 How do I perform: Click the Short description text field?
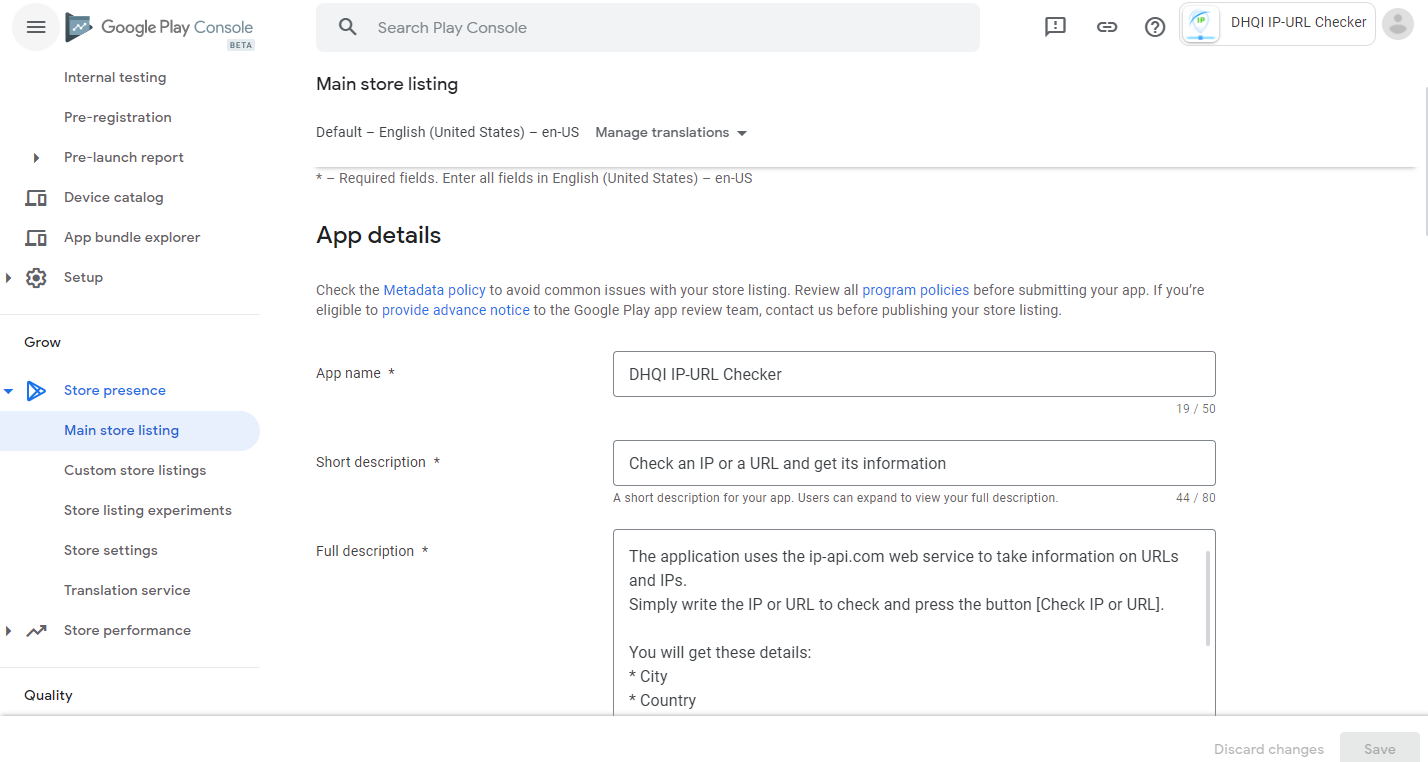point(914,463)
